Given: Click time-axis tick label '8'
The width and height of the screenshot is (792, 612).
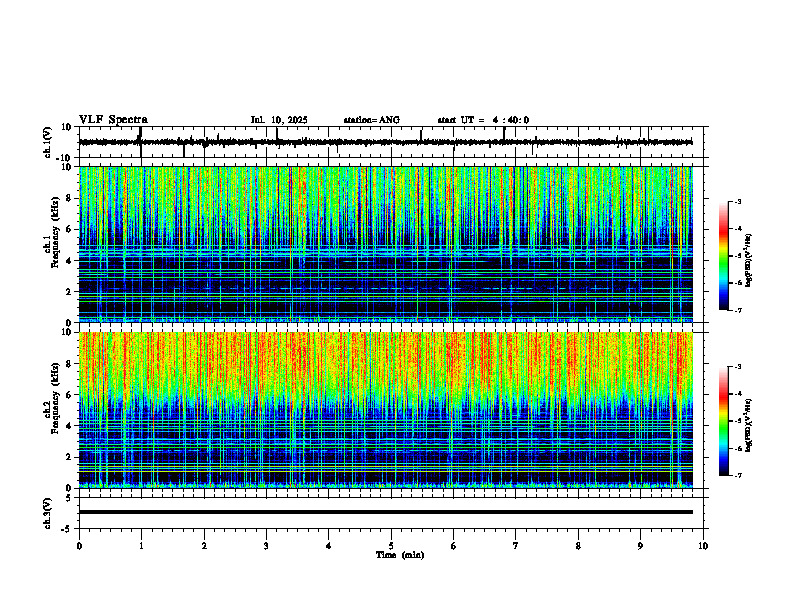Looking at the screenshot, I should (578, 546).
